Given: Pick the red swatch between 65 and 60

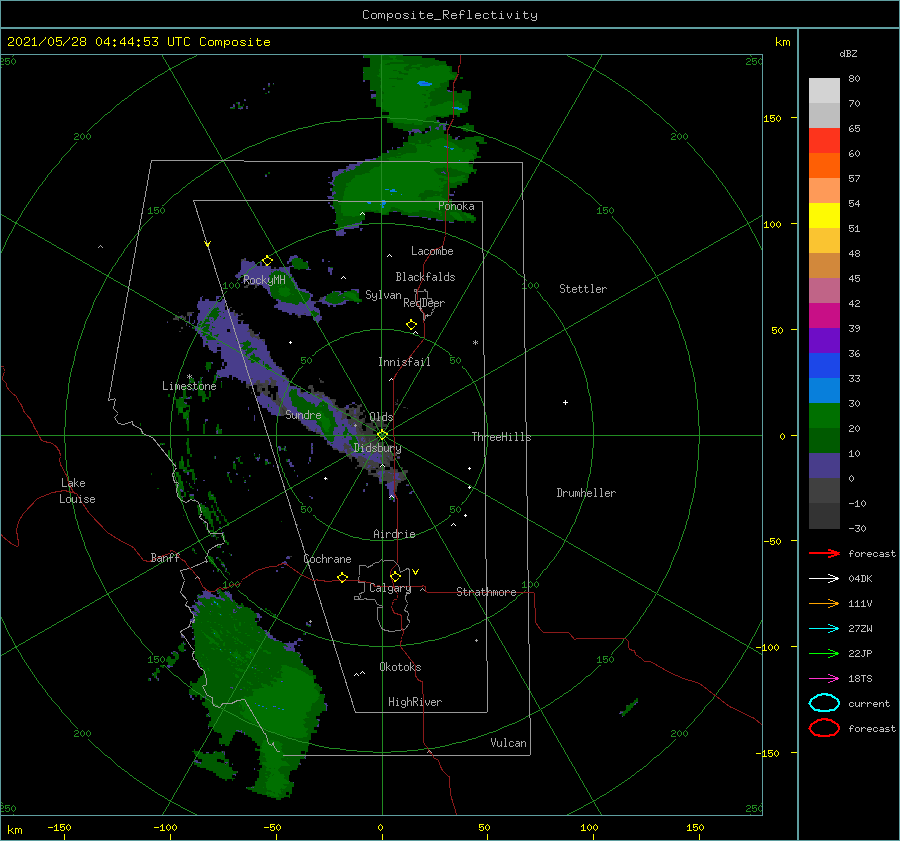Looking at the screenshot, I should click(x=824, y=140).
